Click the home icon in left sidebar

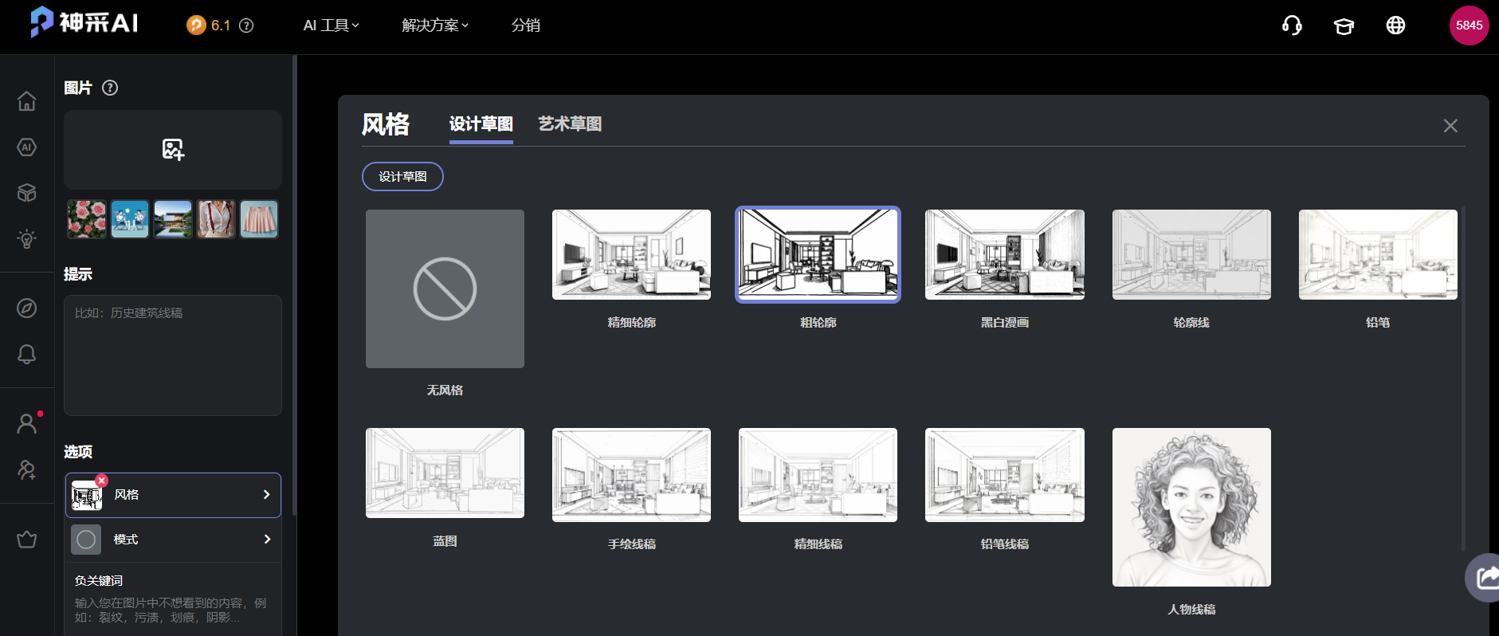coord(27,101)
